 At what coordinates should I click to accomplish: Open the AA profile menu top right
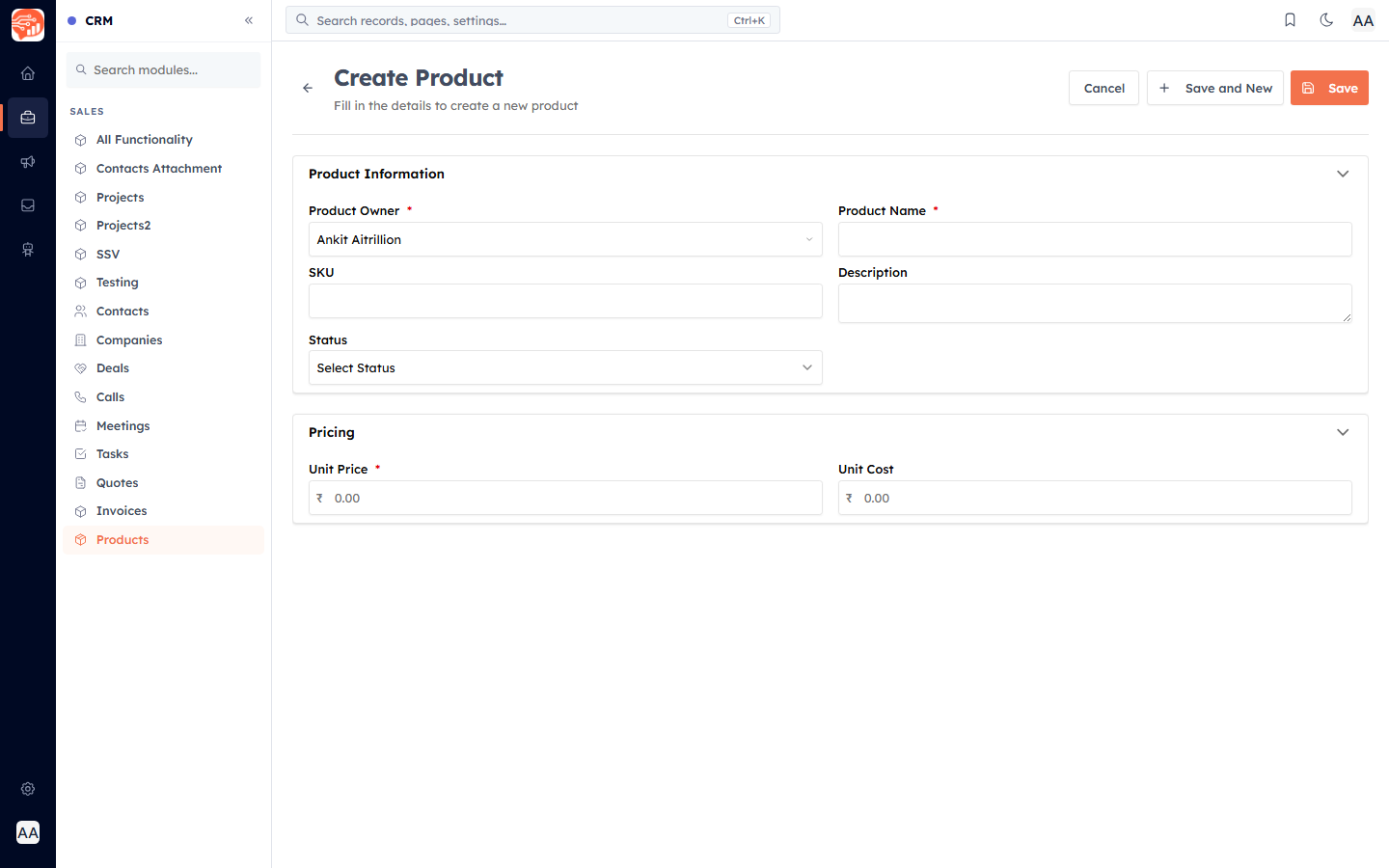1363,20
